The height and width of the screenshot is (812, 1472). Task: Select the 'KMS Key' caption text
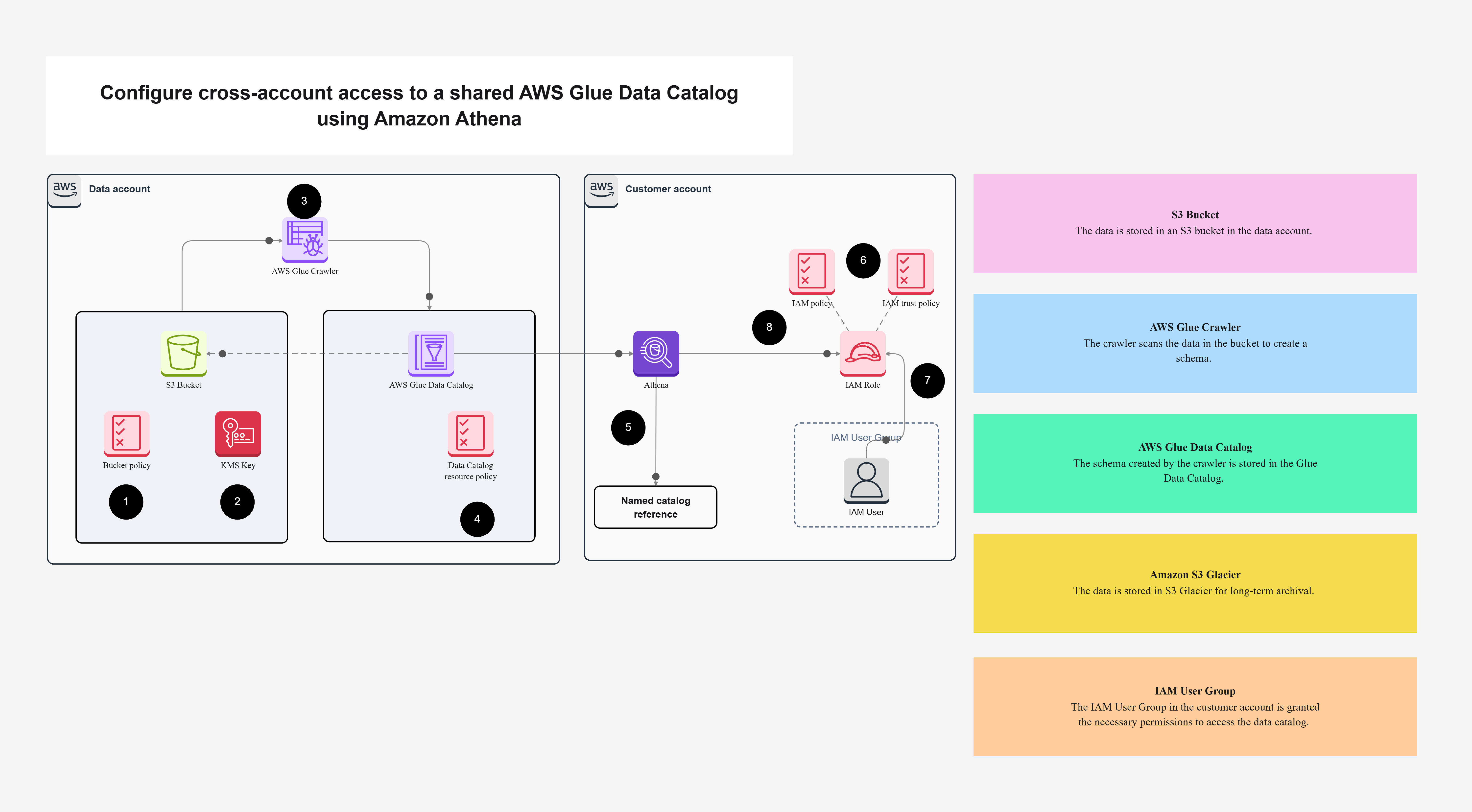tap(238, 466)
